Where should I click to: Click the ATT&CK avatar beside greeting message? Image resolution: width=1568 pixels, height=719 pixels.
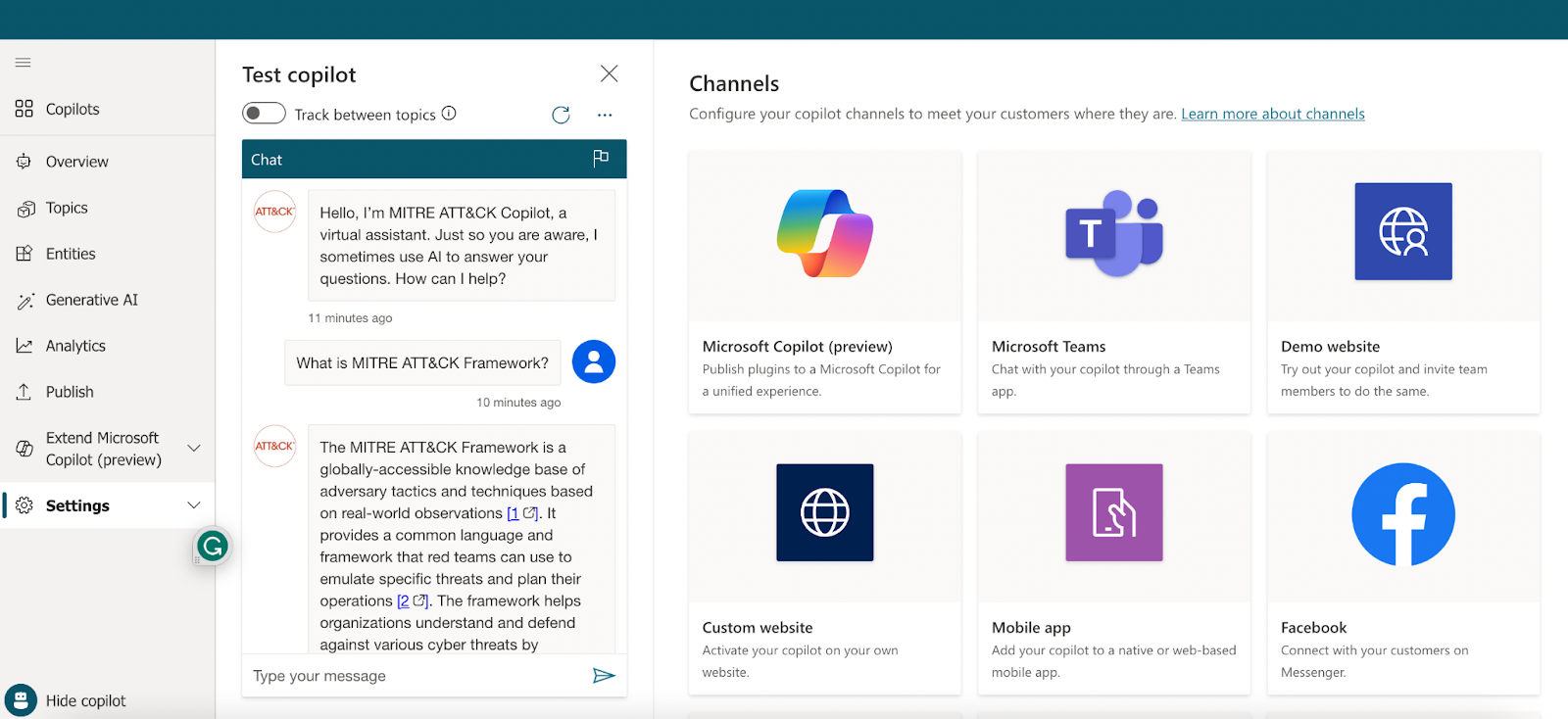[275, 212]
